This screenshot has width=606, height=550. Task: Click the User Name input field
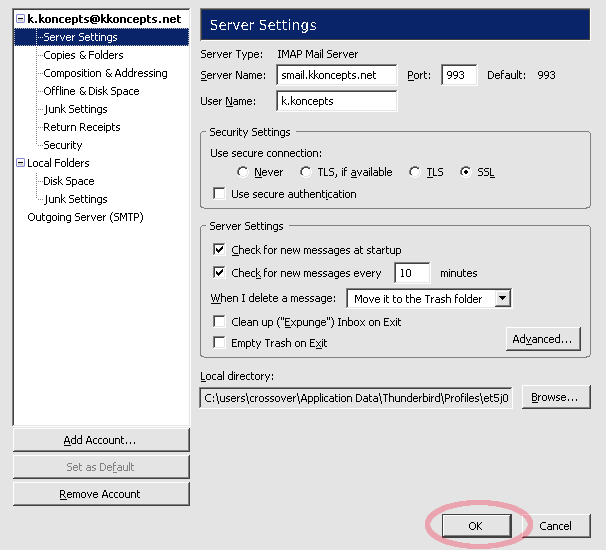[337, 101]
